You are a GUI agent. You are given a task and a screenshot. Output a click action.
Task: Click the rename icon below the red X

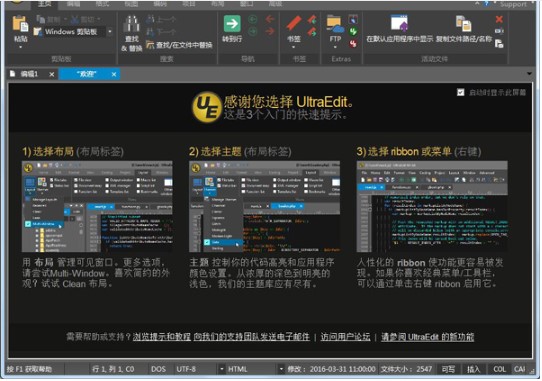point(499,31)
